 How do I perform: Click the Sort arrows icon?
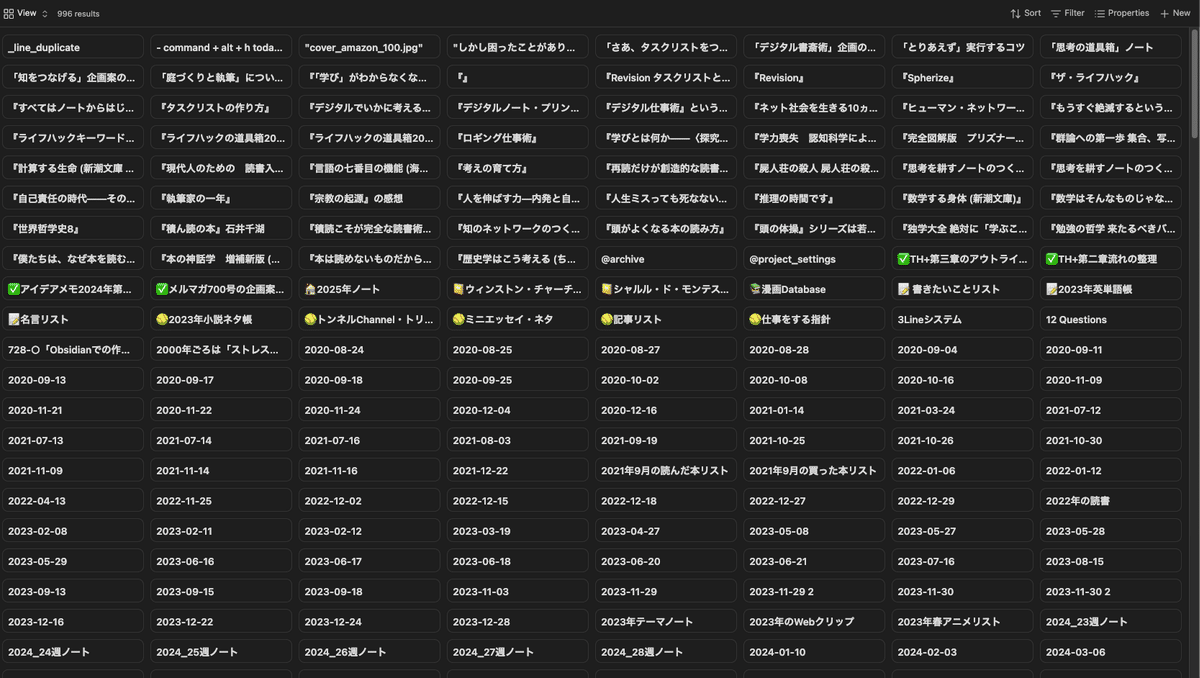(x=1015, y=14)
